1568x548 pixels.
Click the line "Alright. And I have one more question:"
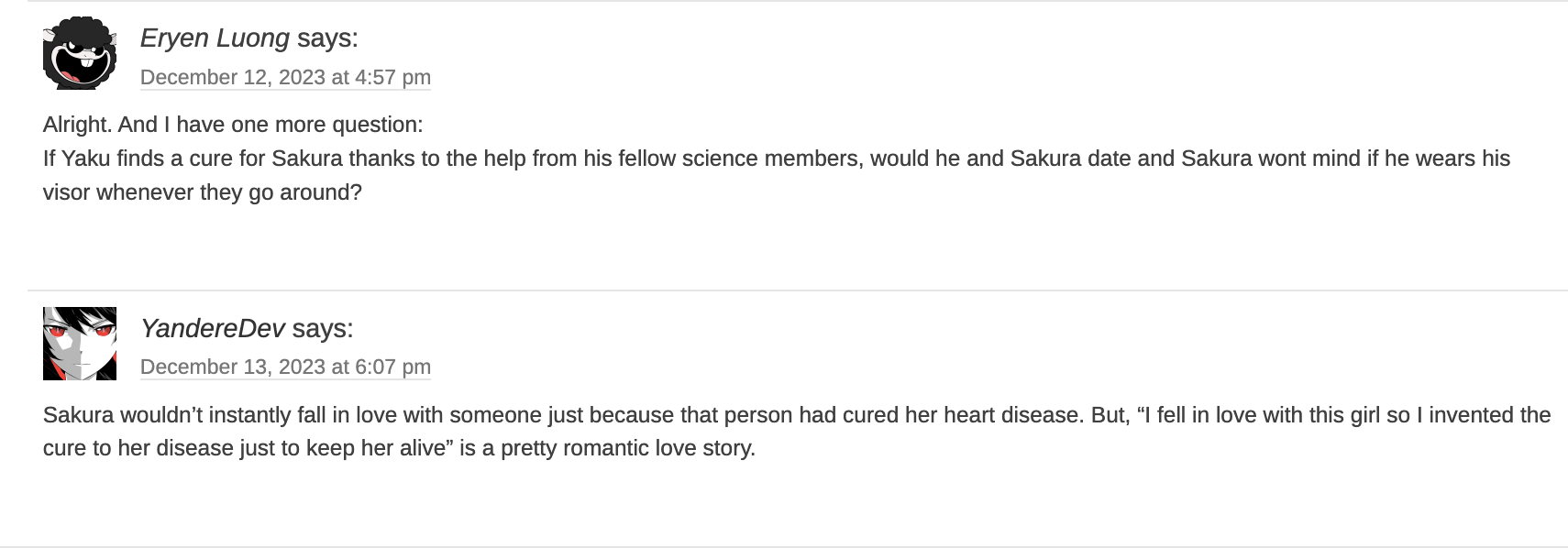pyautogui.click(x=233, y=125)
